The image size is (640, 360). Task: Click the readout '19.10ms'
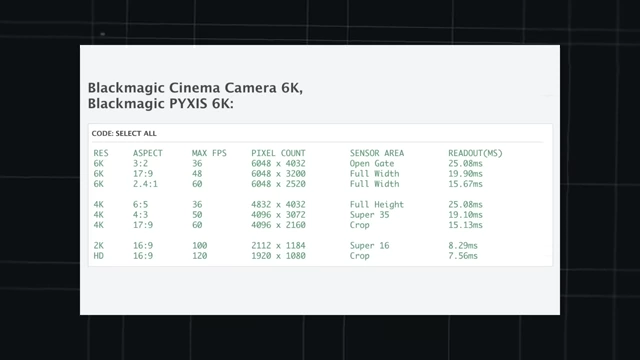(x=465, y=215)
